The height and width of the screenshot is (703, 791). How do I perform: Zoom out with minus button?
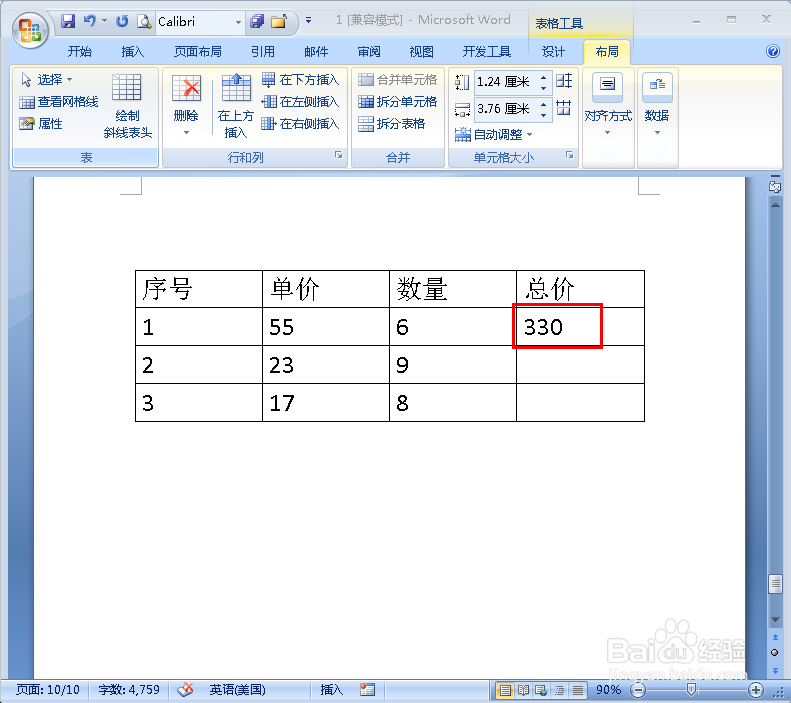click(x=638, y=689)
